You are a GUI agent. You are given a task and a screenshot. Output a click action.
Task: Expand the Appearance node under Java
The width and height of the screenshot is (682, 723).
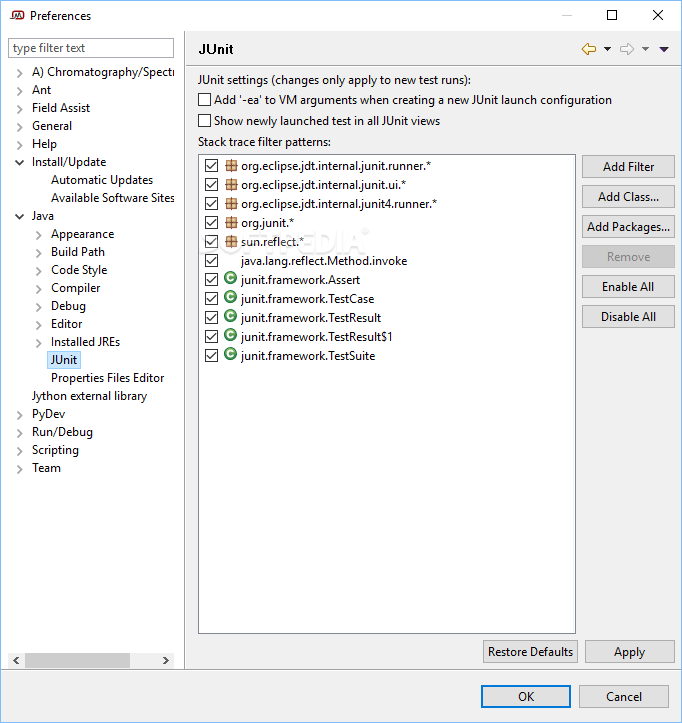(39, 235)
